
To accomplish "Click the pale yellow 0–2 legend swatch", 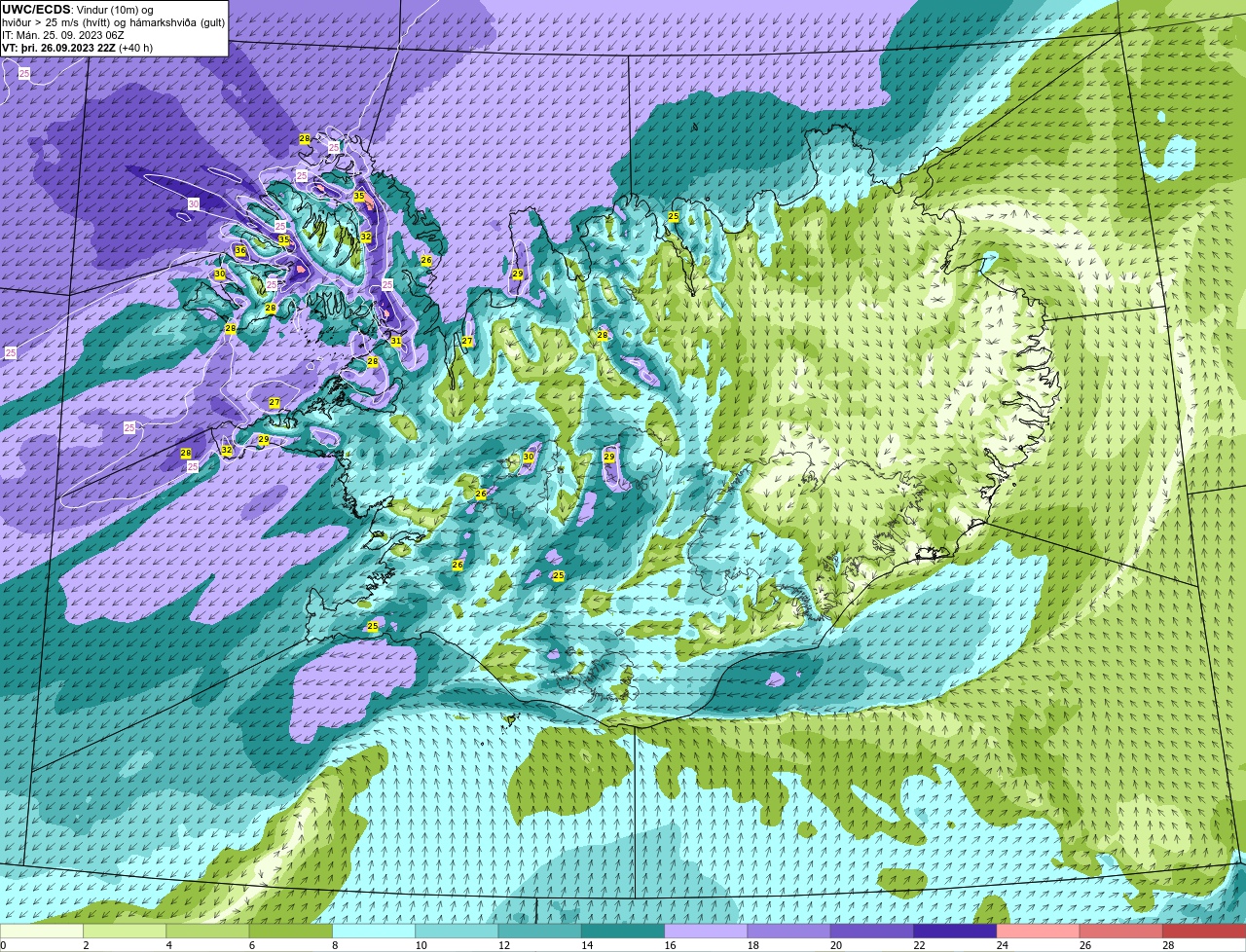I will (42, 931).
